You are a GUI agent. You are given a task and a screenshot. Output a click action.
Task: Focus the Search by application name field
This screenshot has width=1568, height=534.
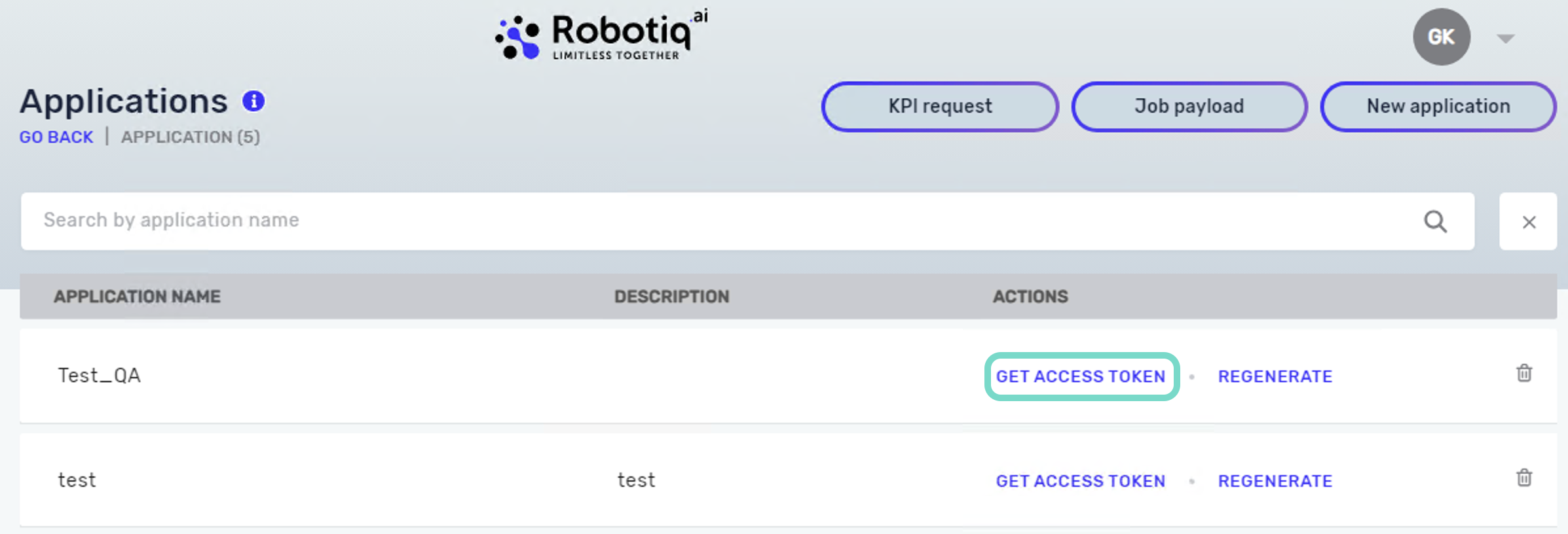tap(747, 221)
